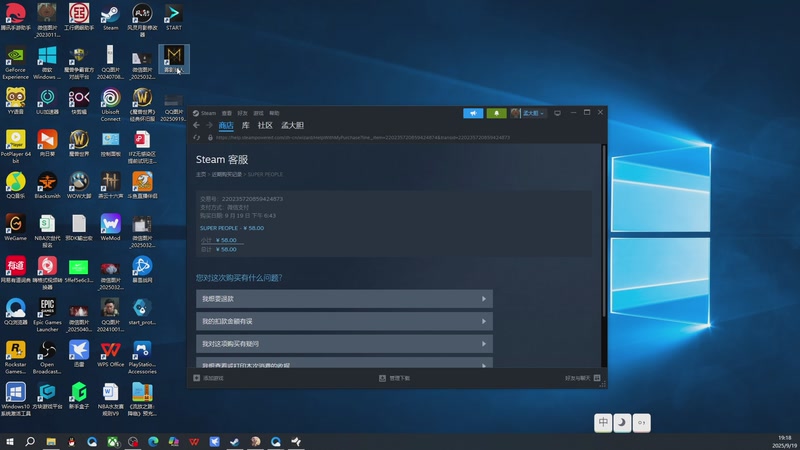
Task: Open the 查看 menu in Steam
Action: [227, 113]
